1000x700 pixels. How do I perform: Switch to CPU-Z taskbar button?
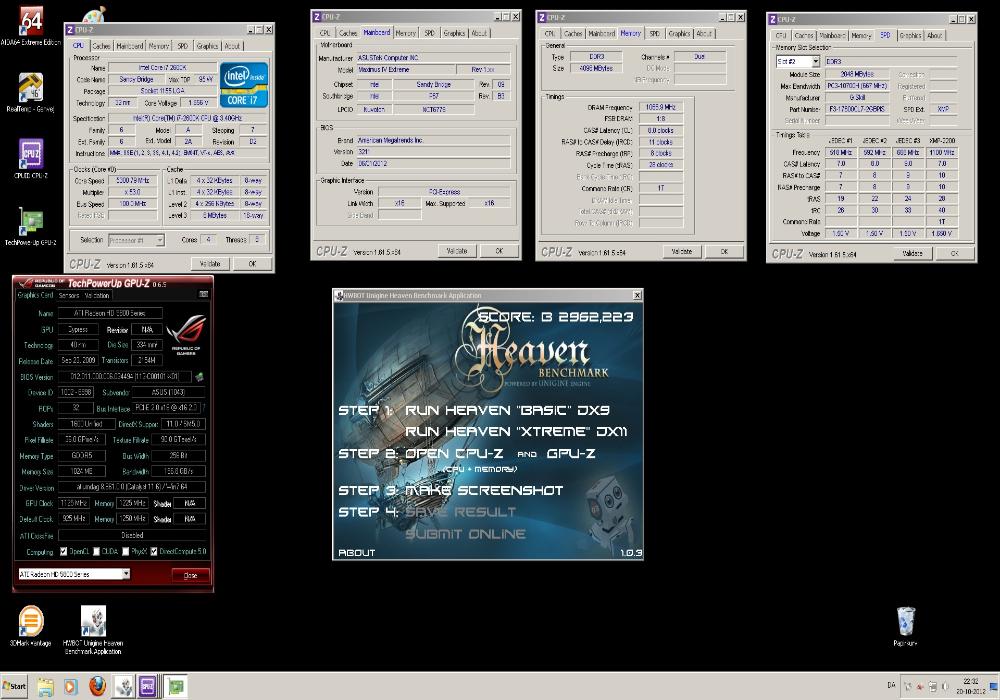(147, 687)
